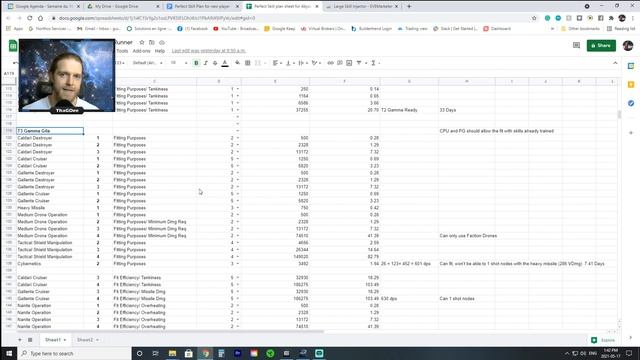
Task: Open the Google Keep bookmark
Action: (280, 29)
